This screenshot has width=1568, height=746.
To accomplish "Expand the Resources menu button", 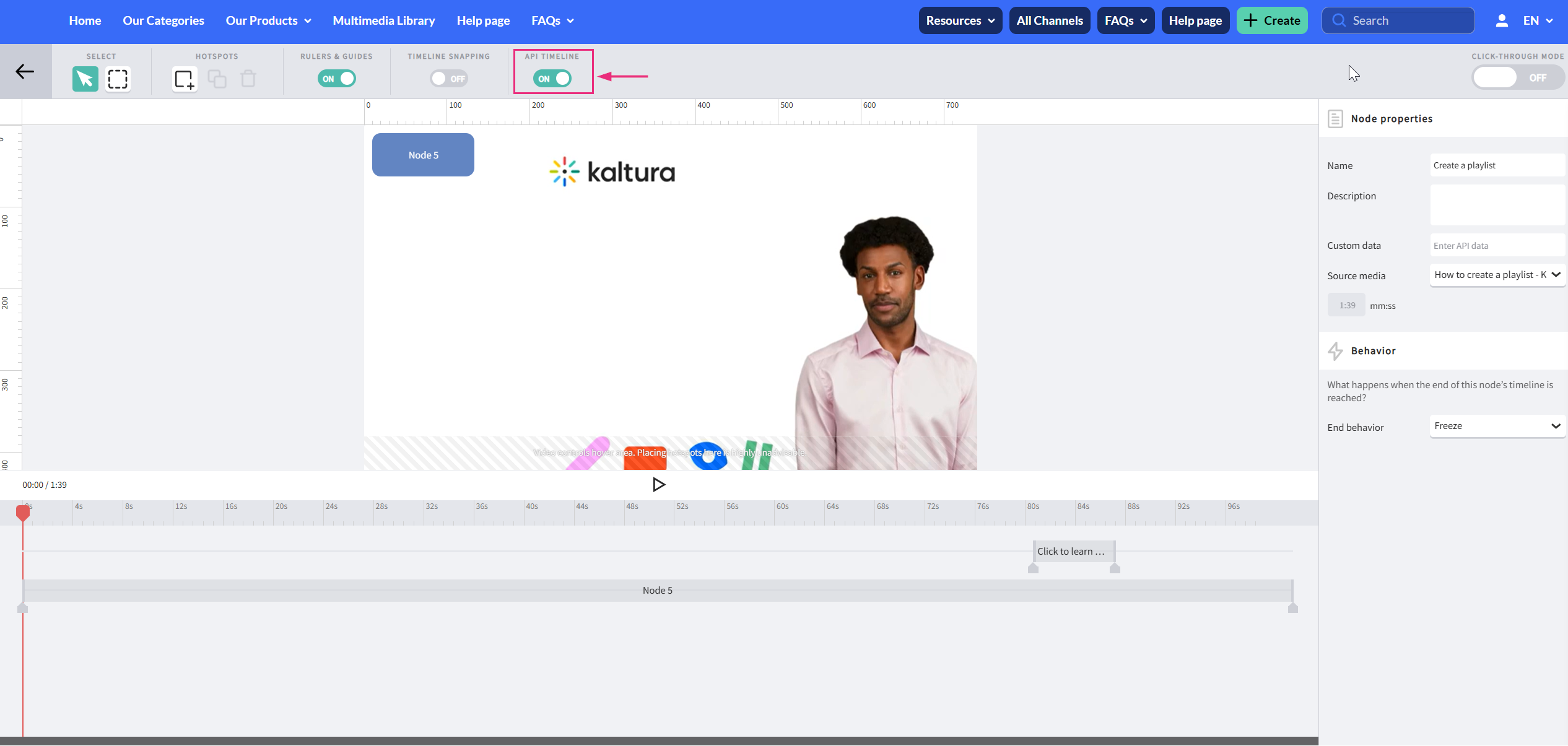I will pos(960,20).
